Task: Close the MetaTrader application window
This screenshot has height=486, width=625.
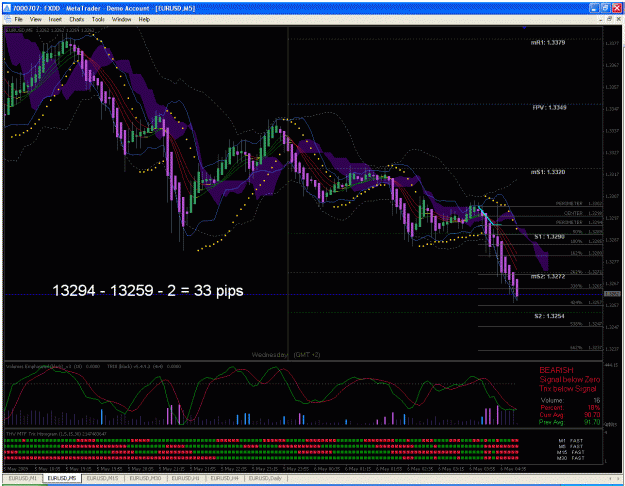Action: coord(616,8)
